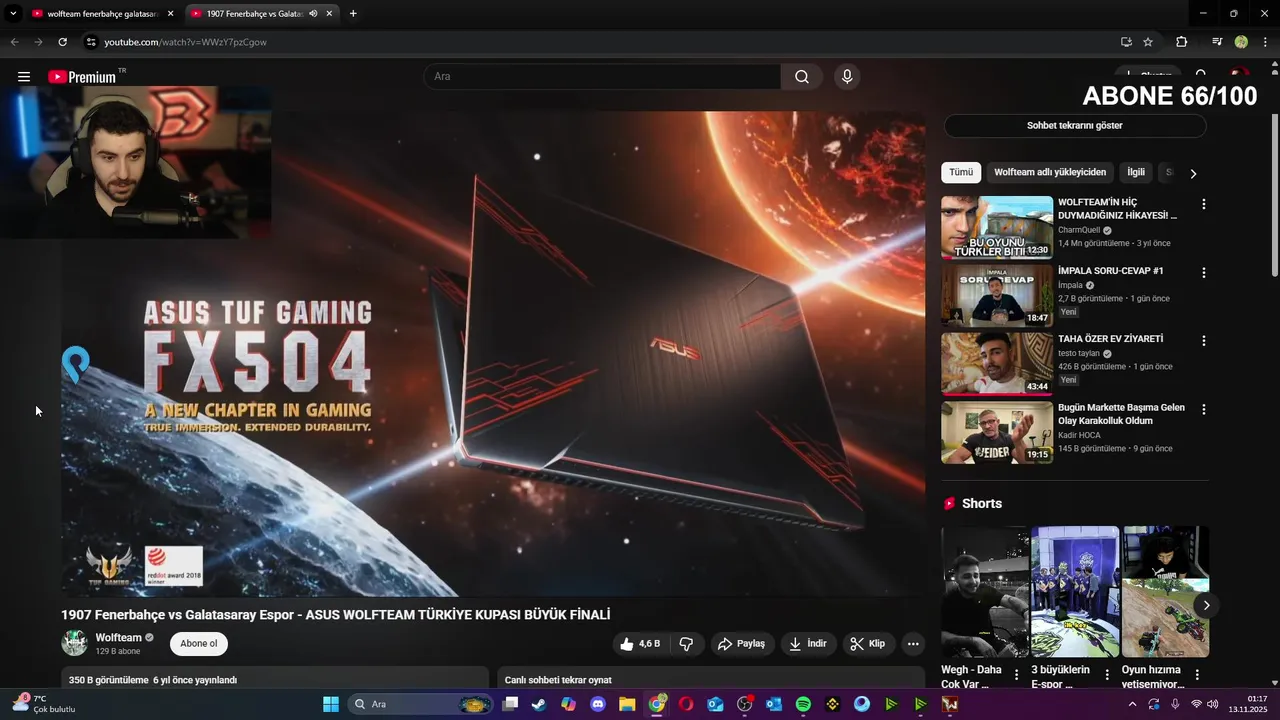
Task: Like the video showing 4,6 B
Action: pos(639,644)
